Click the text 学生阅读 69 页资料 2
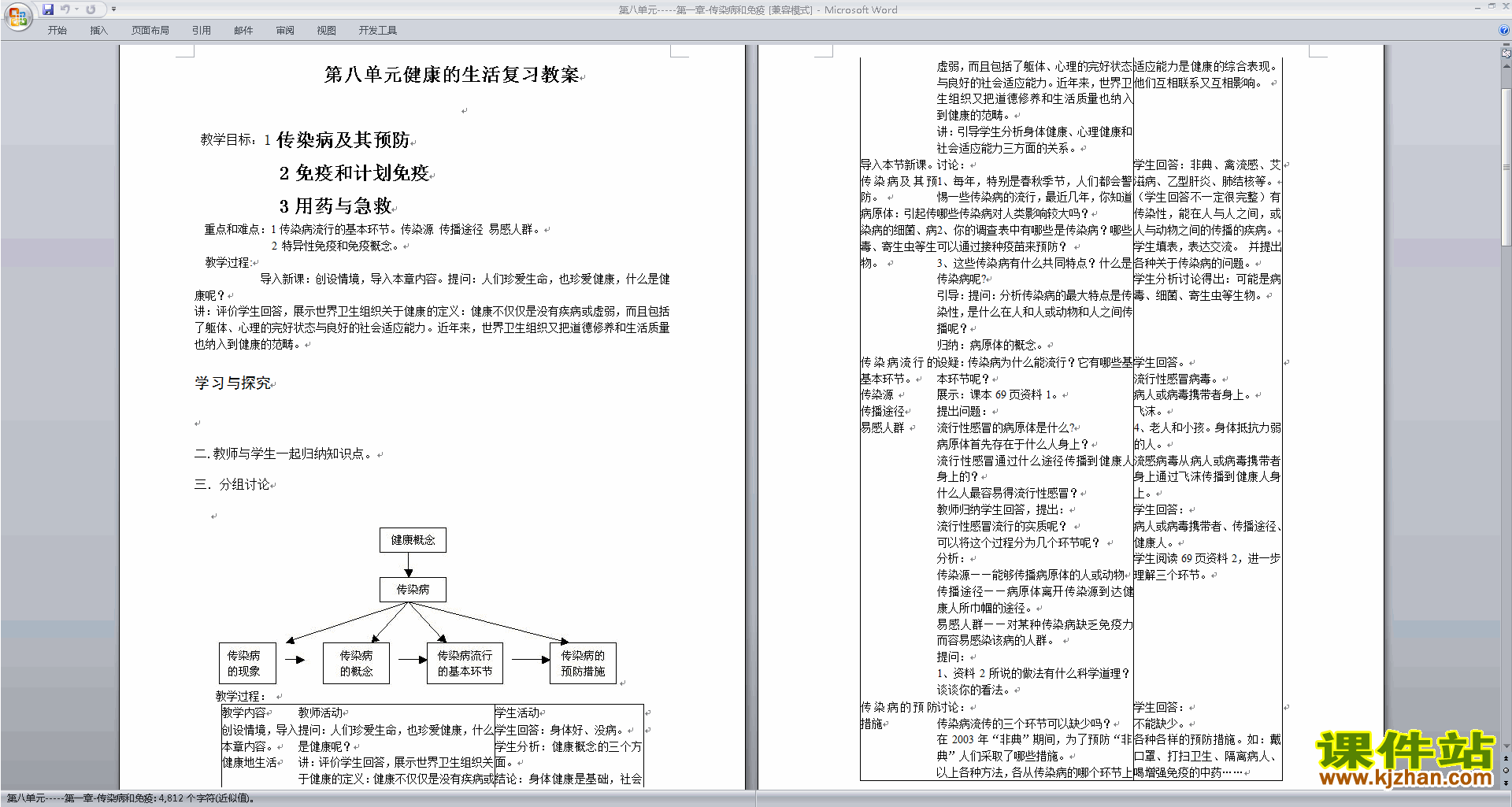 click(1187, 558)
